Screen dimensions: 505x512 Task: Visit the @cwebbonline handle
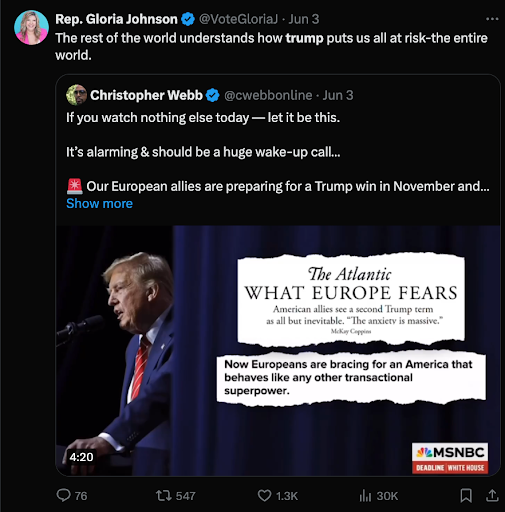click(268, 95)
